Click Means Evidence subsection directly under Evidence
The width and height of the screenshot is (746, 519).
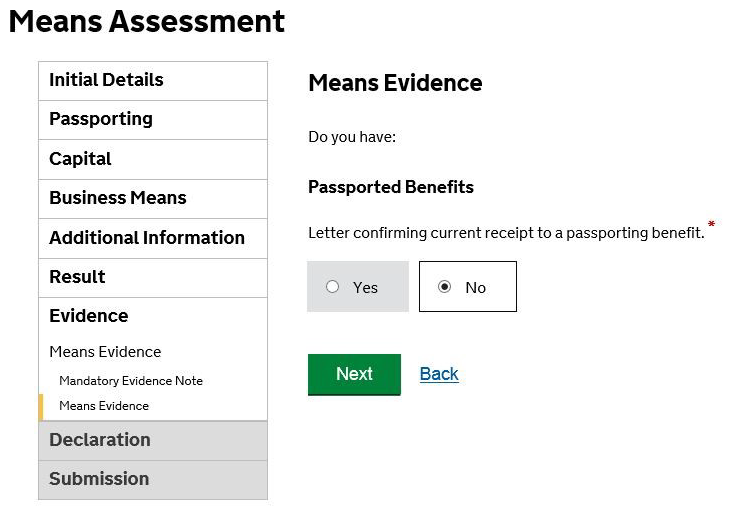click(x=105, y=352)
